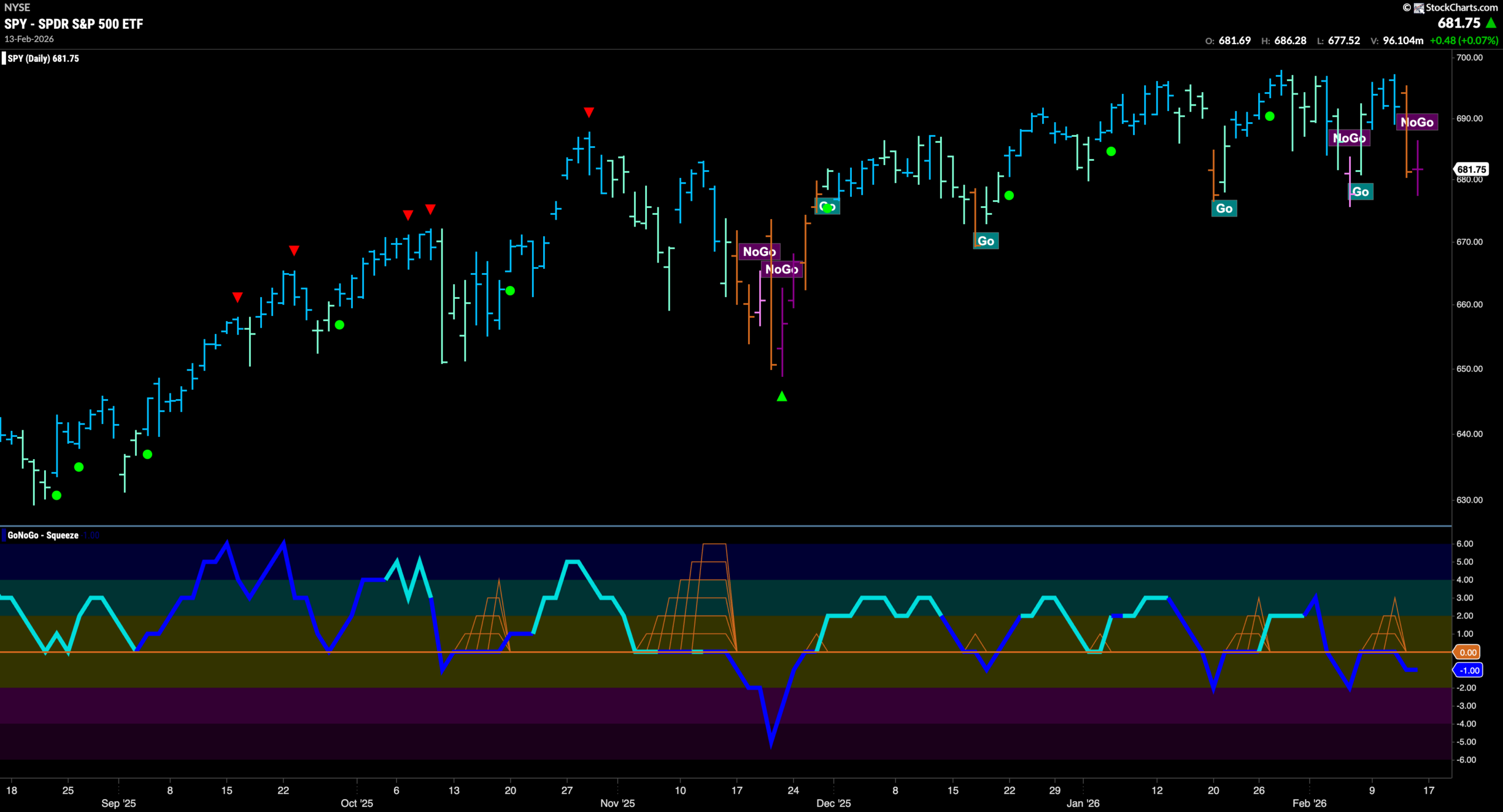Click the first NoGo label in mid-November
Image resolution: width=1503 pixels, height=812 pixels.
(759, 252)
